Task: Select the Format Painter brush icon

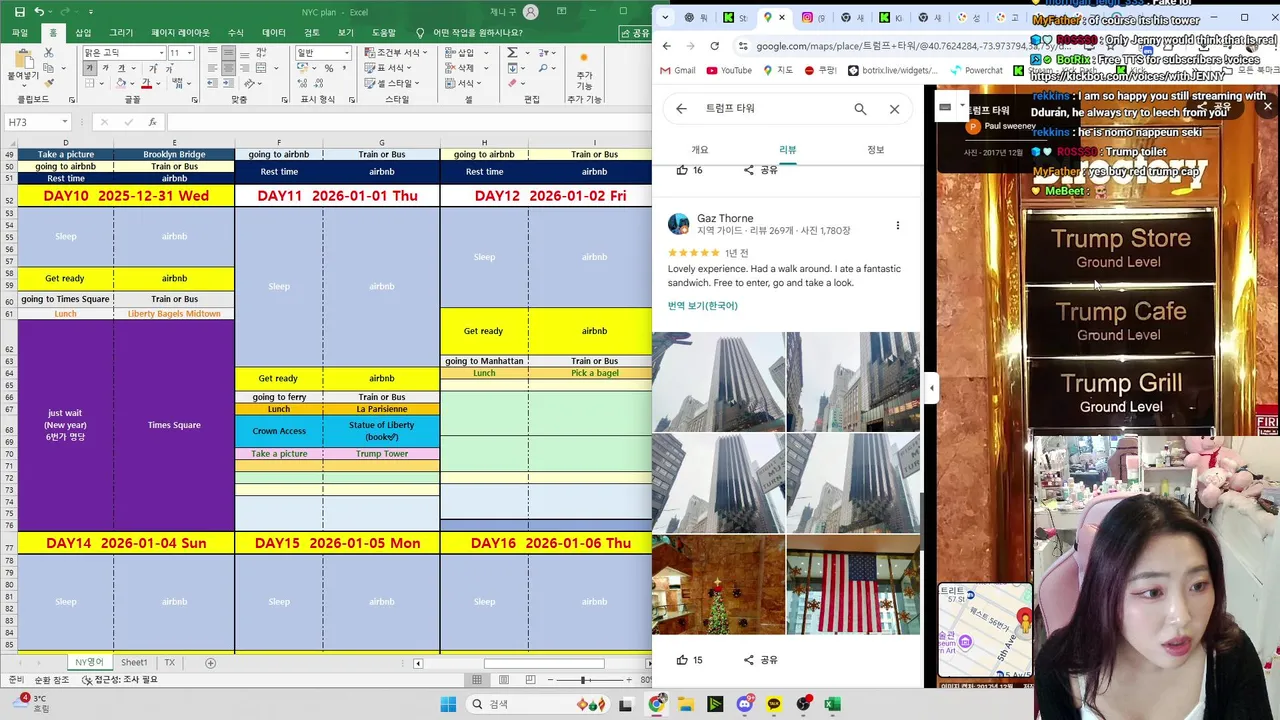Action: [50, 84]
